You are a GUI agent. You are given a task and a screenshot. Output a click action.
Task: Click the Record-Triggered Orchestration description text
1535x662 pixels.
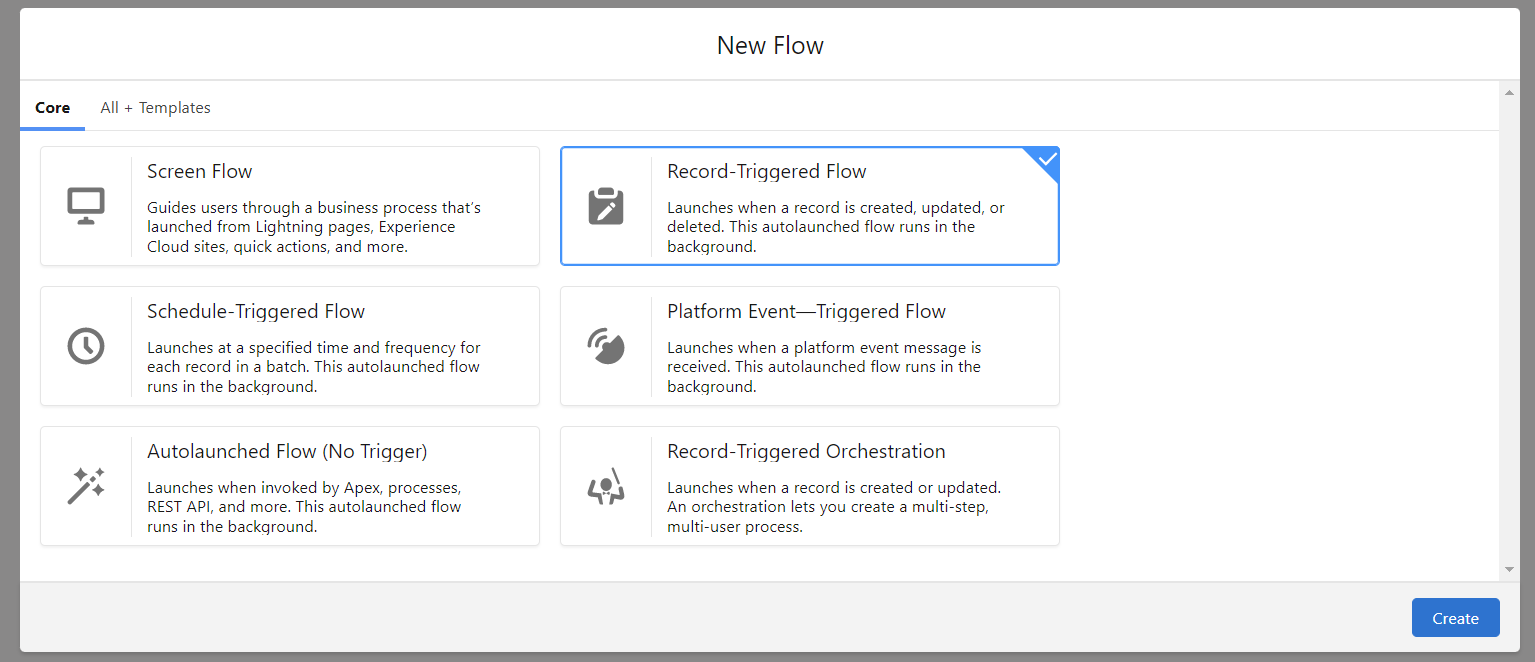point(833,507)
